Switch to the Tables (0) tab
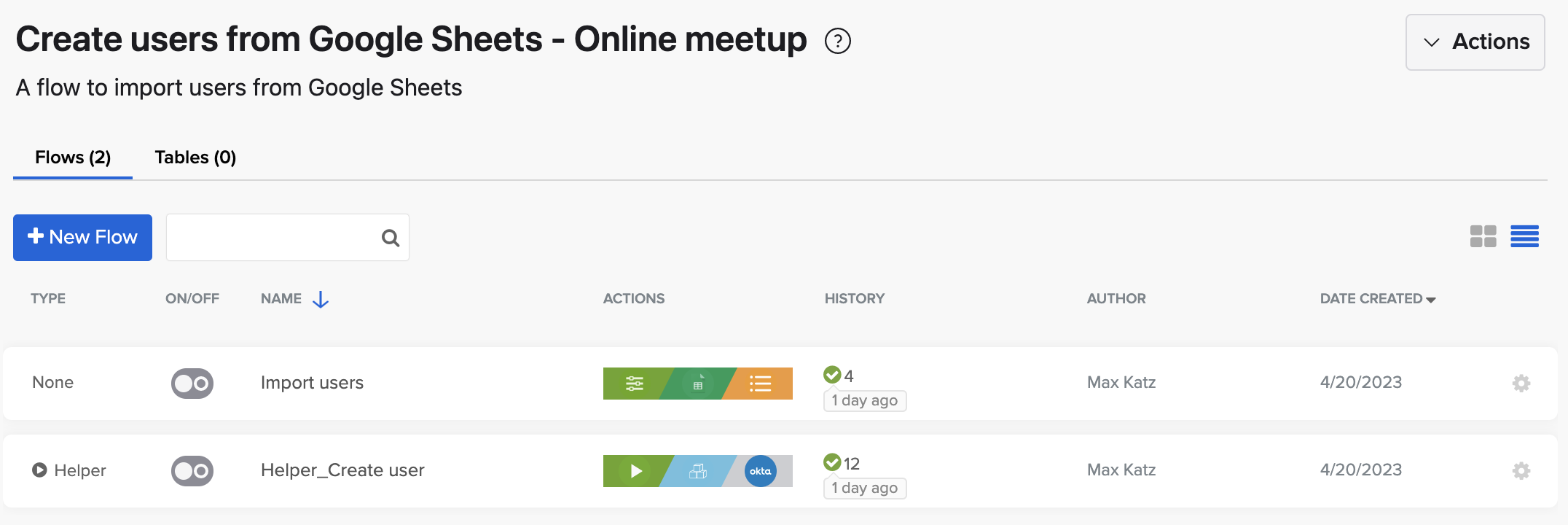Viewport: 1568px width, 525px height. [x=195, y=157]
